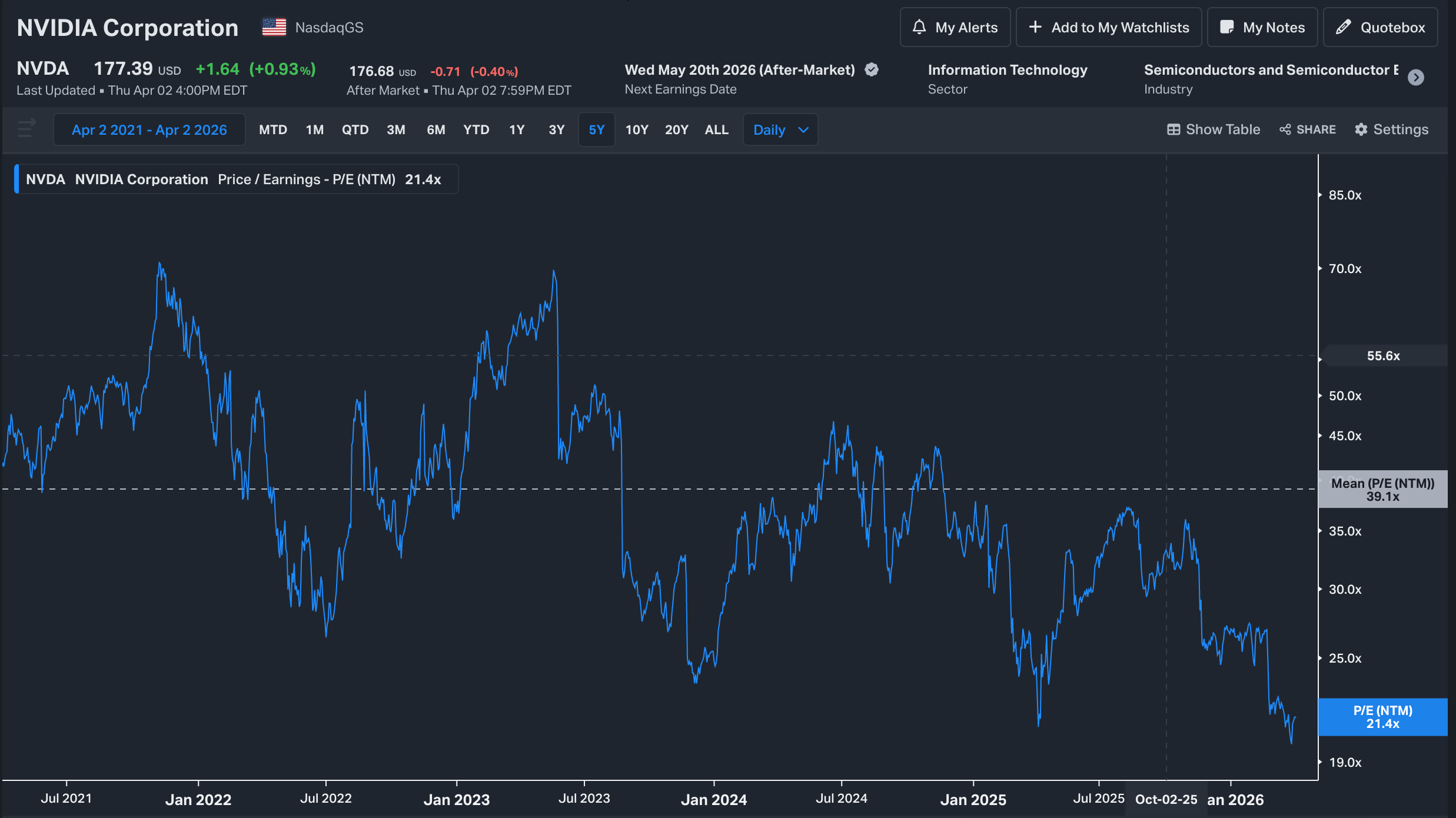
Task: Open My Notes sticky note icon
Action: pyautogui.click(x=1226, y=27)
